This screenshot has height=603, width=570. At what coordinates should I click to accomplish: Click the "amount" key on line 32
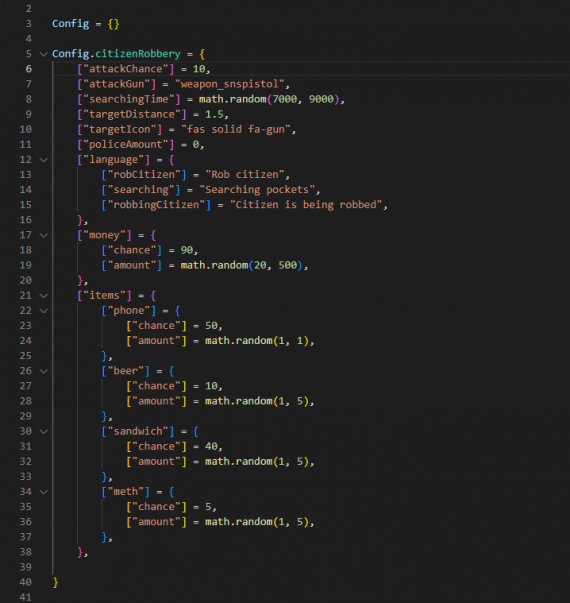[x=156, y=461]
